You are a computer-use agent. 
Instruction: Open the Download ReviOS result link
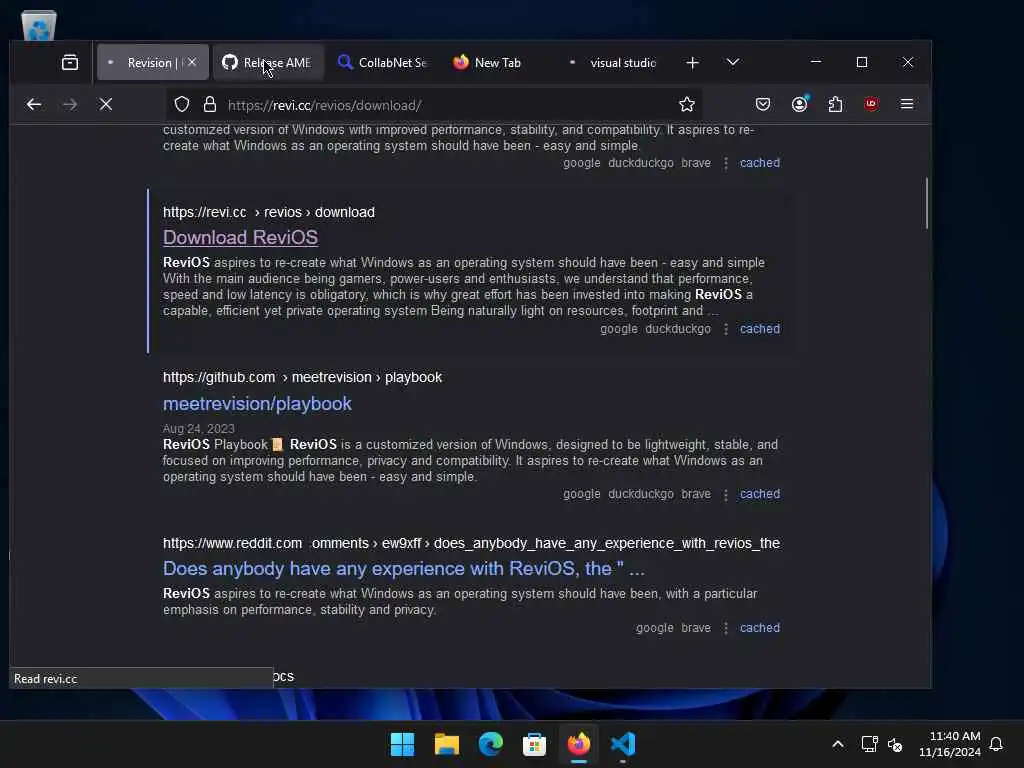[240, 238]
